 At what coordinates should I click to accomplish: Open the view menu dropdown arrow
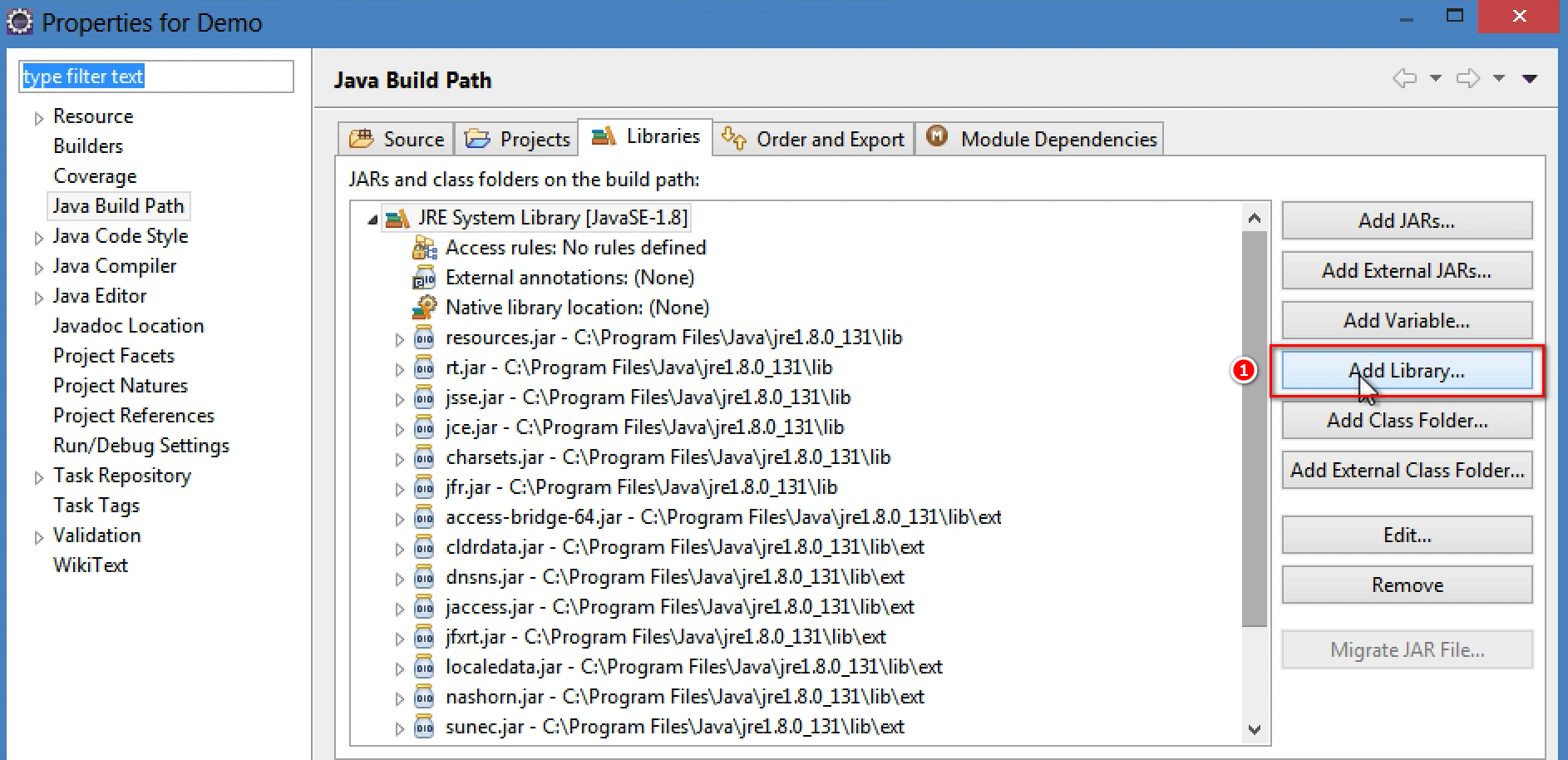coord(1529,79)
